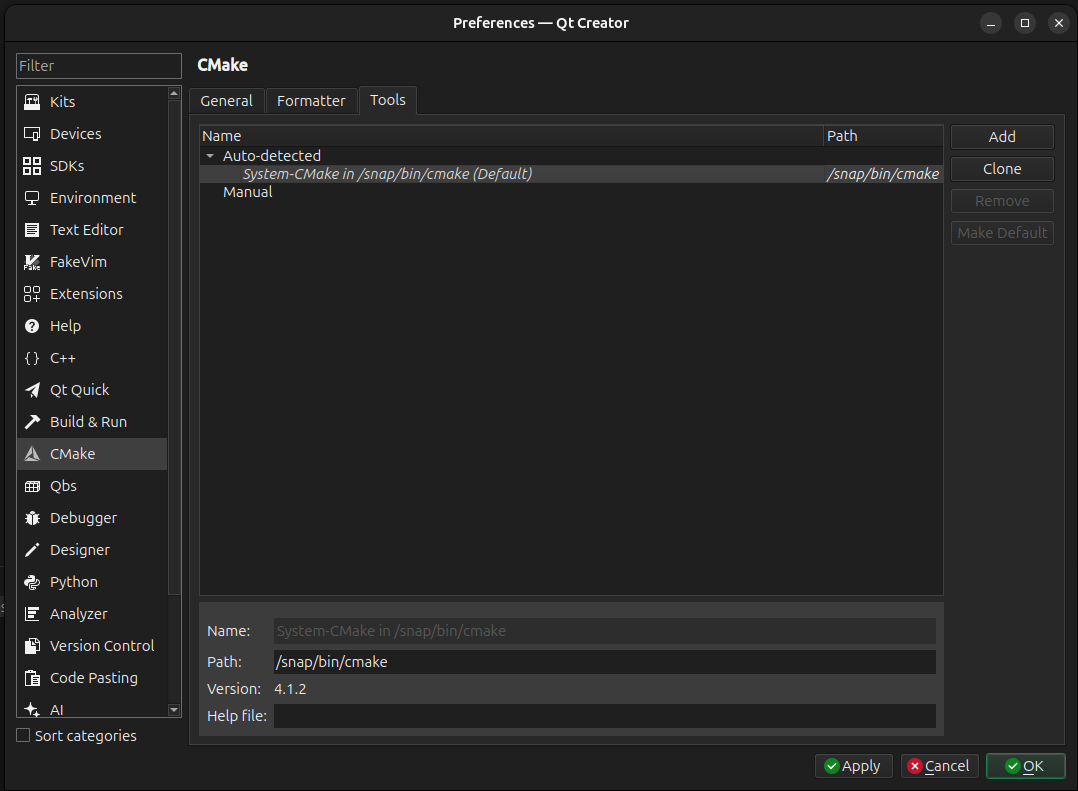The image size is (1078, 791).
Task: Click in the Filter search field
Action: coord(99,66)
